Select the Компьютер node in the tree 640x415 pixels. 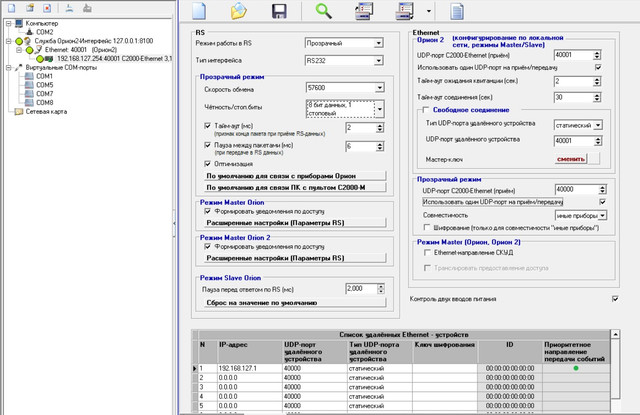pyautogui.click(x=42, y=23)
